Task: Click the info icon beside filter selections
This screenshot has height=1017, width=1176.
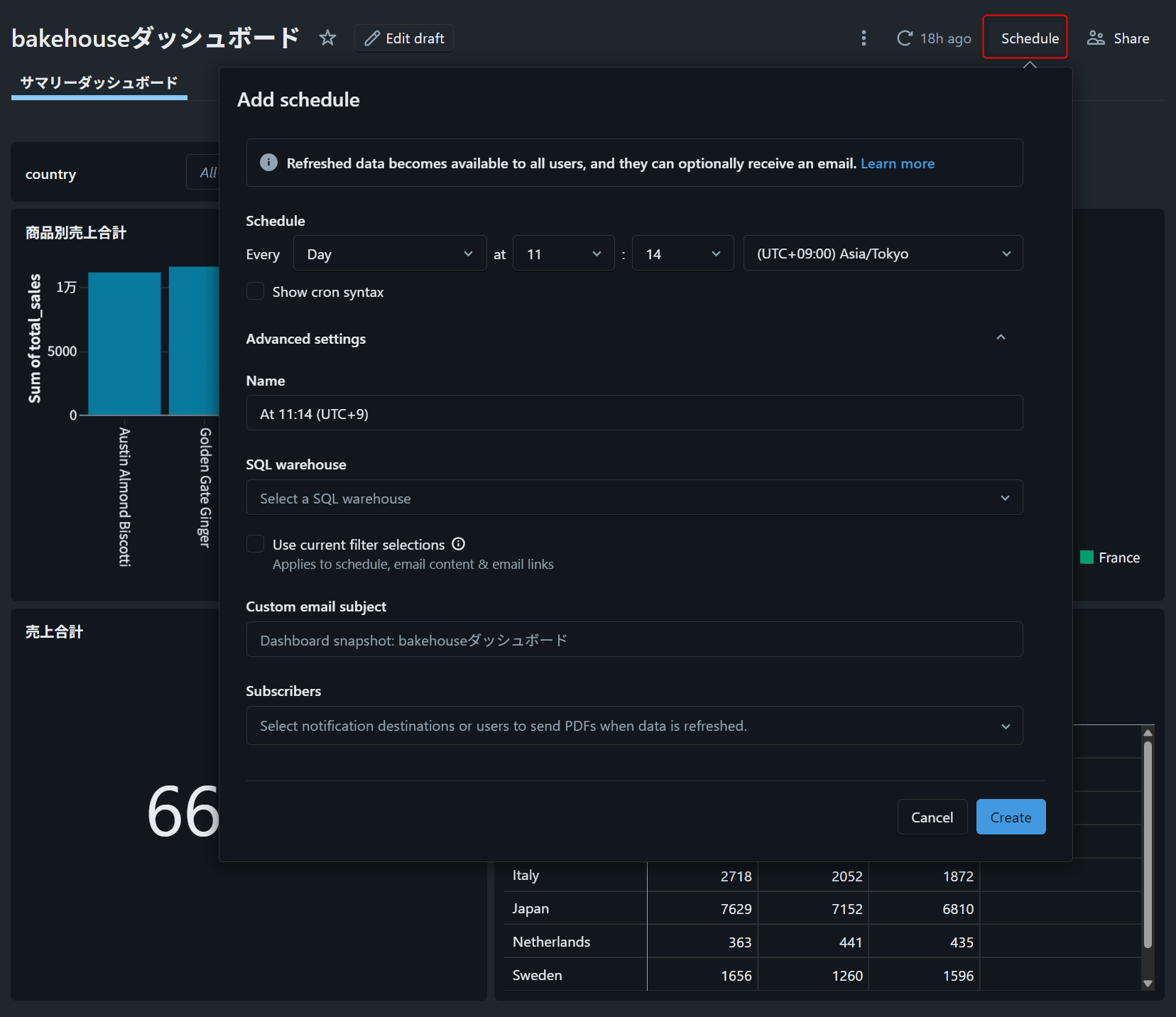Action: pos(459,544)
